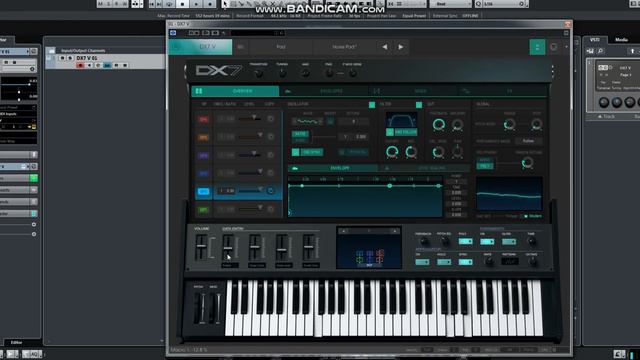This screenshot has height=360, width=640.
Task: Toggle the Arpeggiator On switch
Action: point(422,262)
